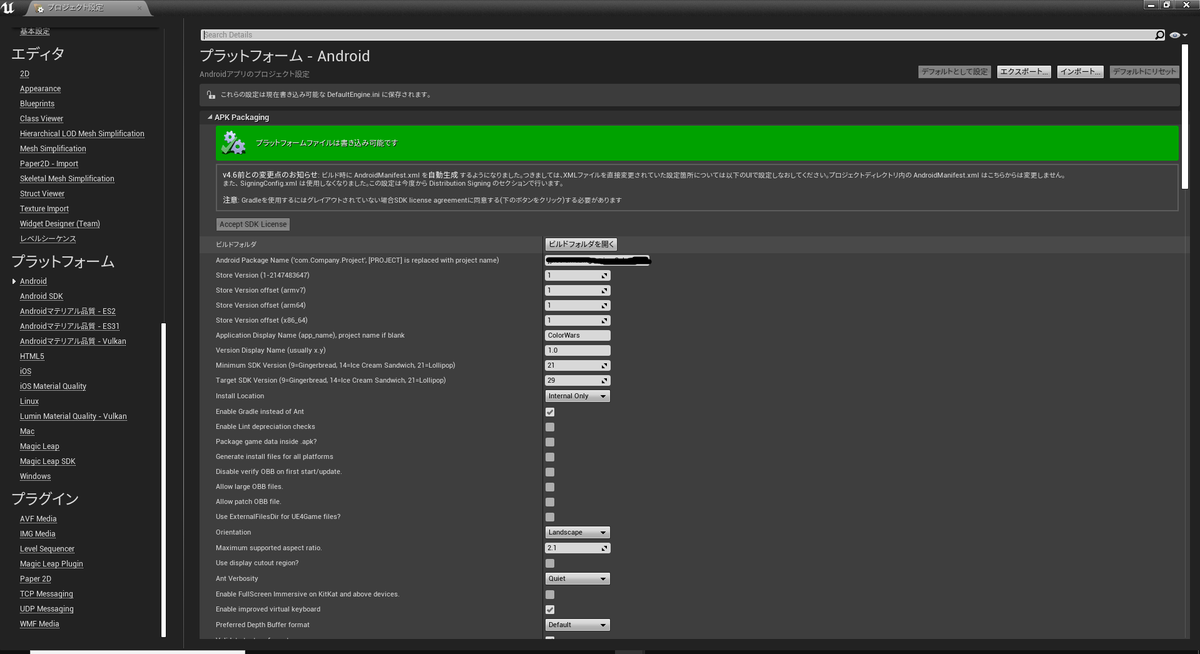Click the sidebar category list scrollbar
1200x654 pixels.
tap(164, 480)
